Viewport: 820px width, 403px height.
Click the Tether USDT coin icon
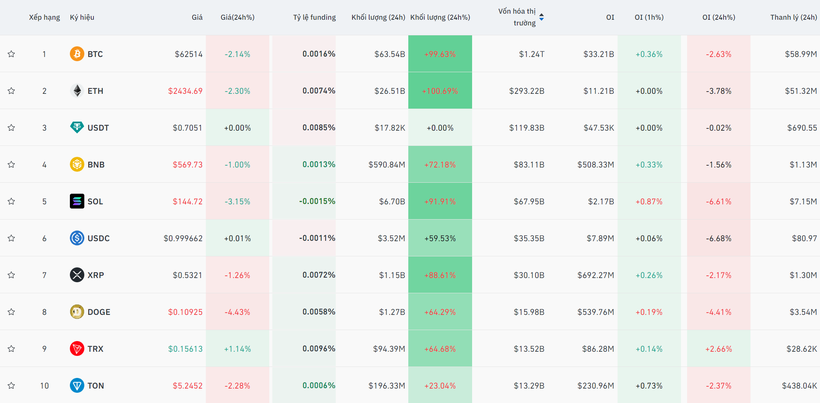point(77,128)
